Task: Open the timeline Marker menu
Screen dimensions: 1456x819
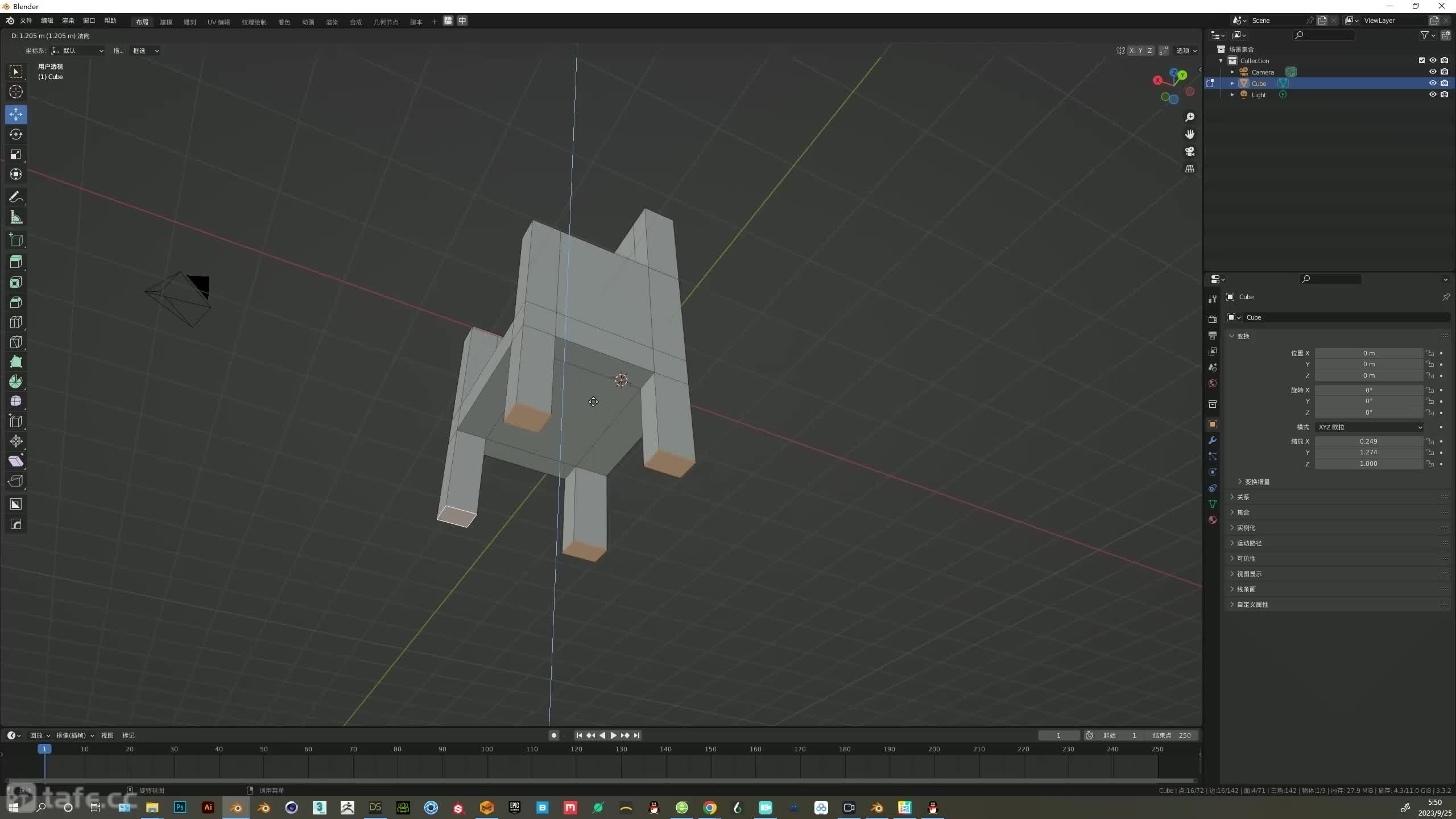Action: [x=129, y=735]
